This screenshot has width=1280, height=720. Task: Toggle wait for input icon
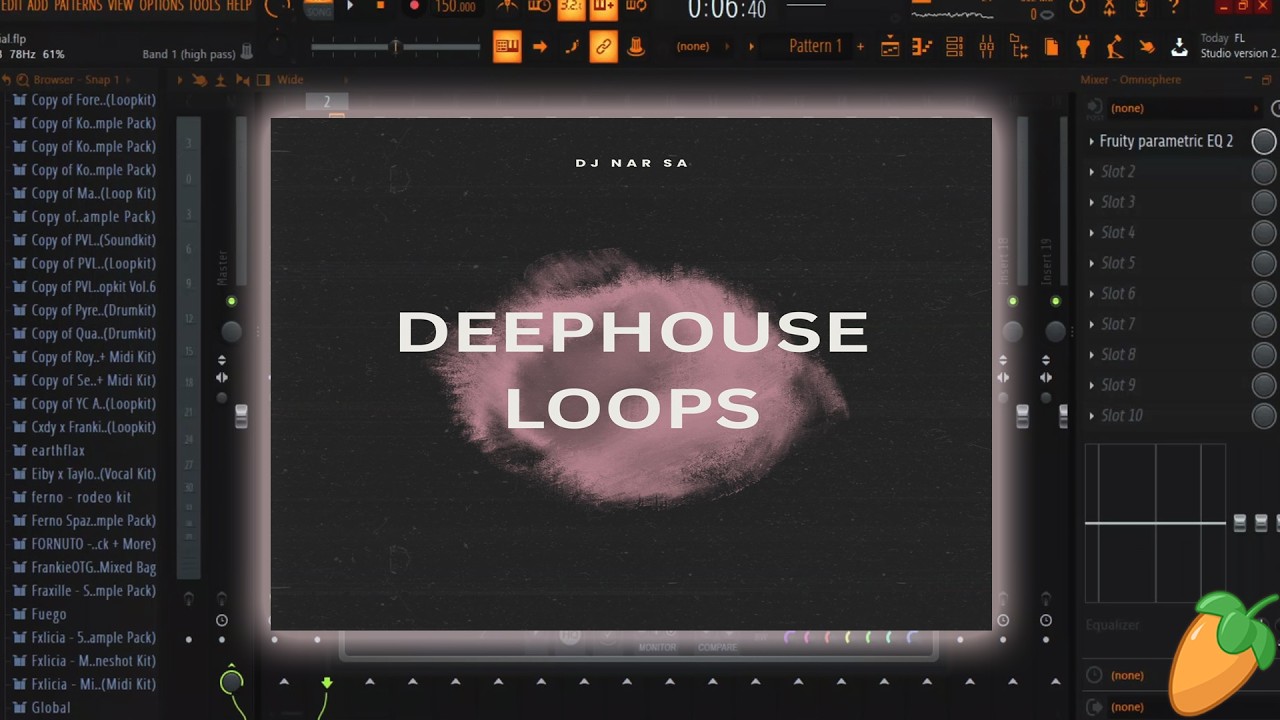pyautogui.click(x=539, y=7)
